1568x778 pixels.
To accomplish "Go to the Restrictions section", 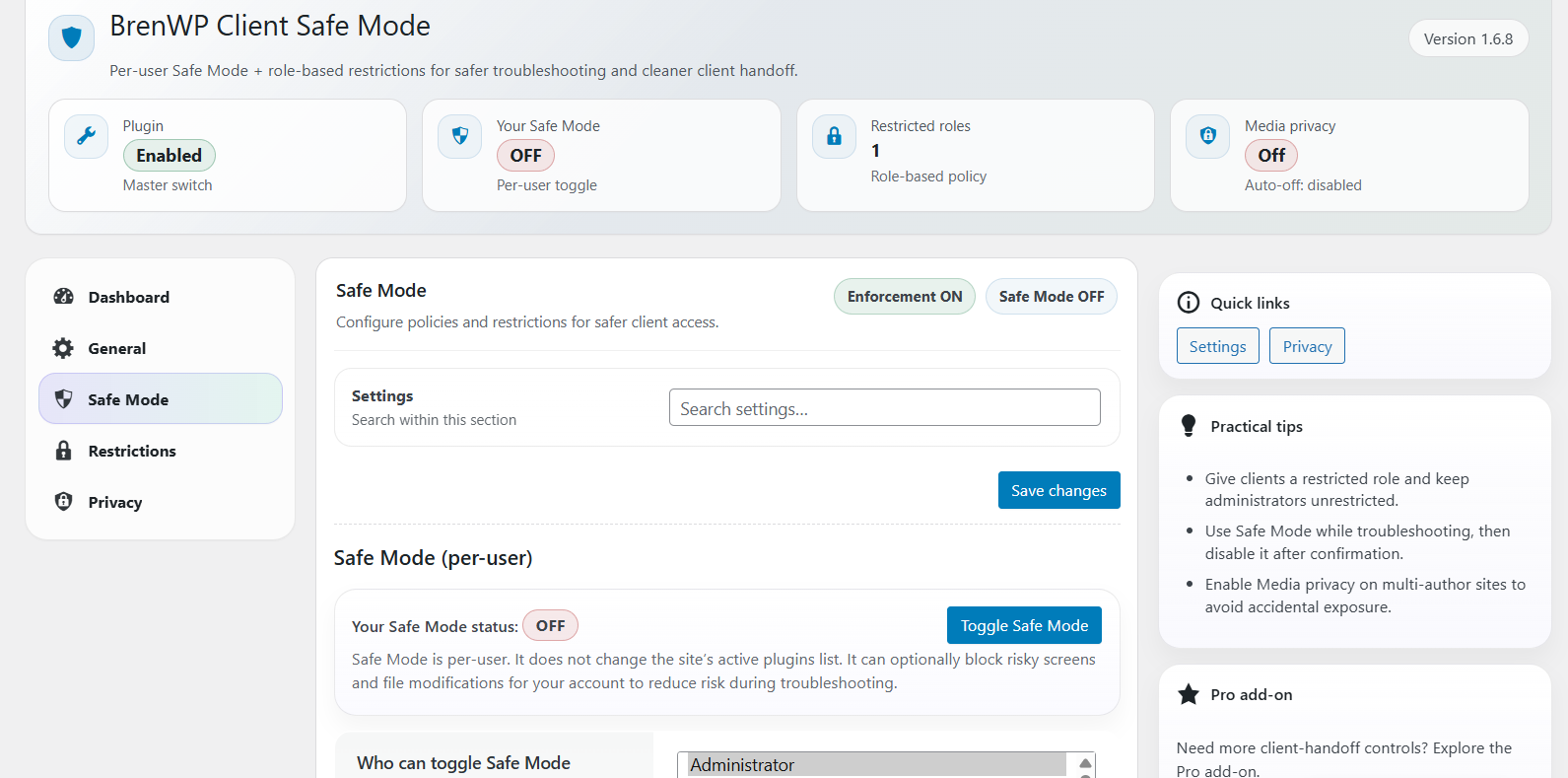I will coord(131,451).
